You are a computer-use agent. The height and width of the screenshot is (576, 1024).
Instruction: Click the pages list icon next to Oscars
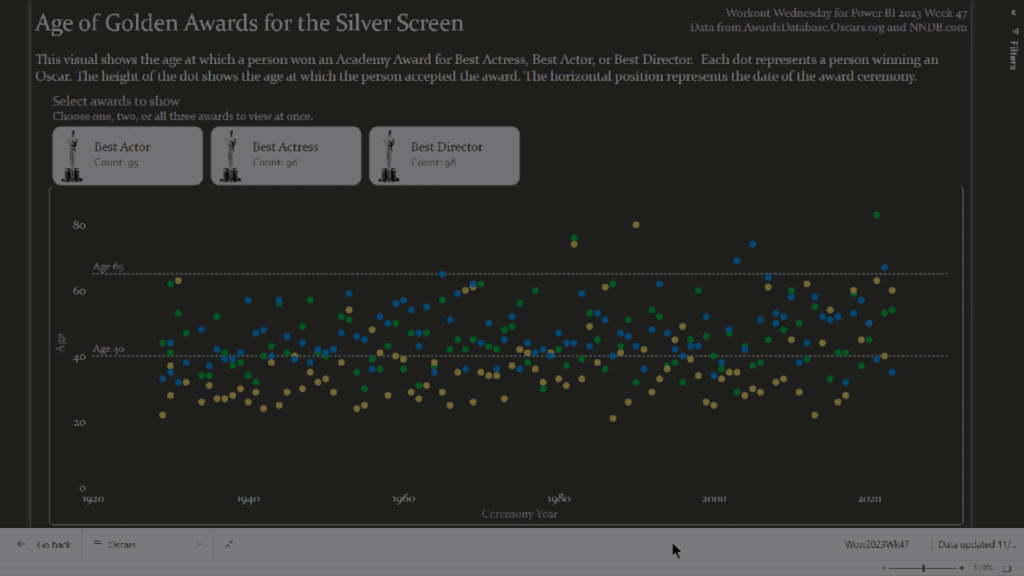tap(98, 543)
